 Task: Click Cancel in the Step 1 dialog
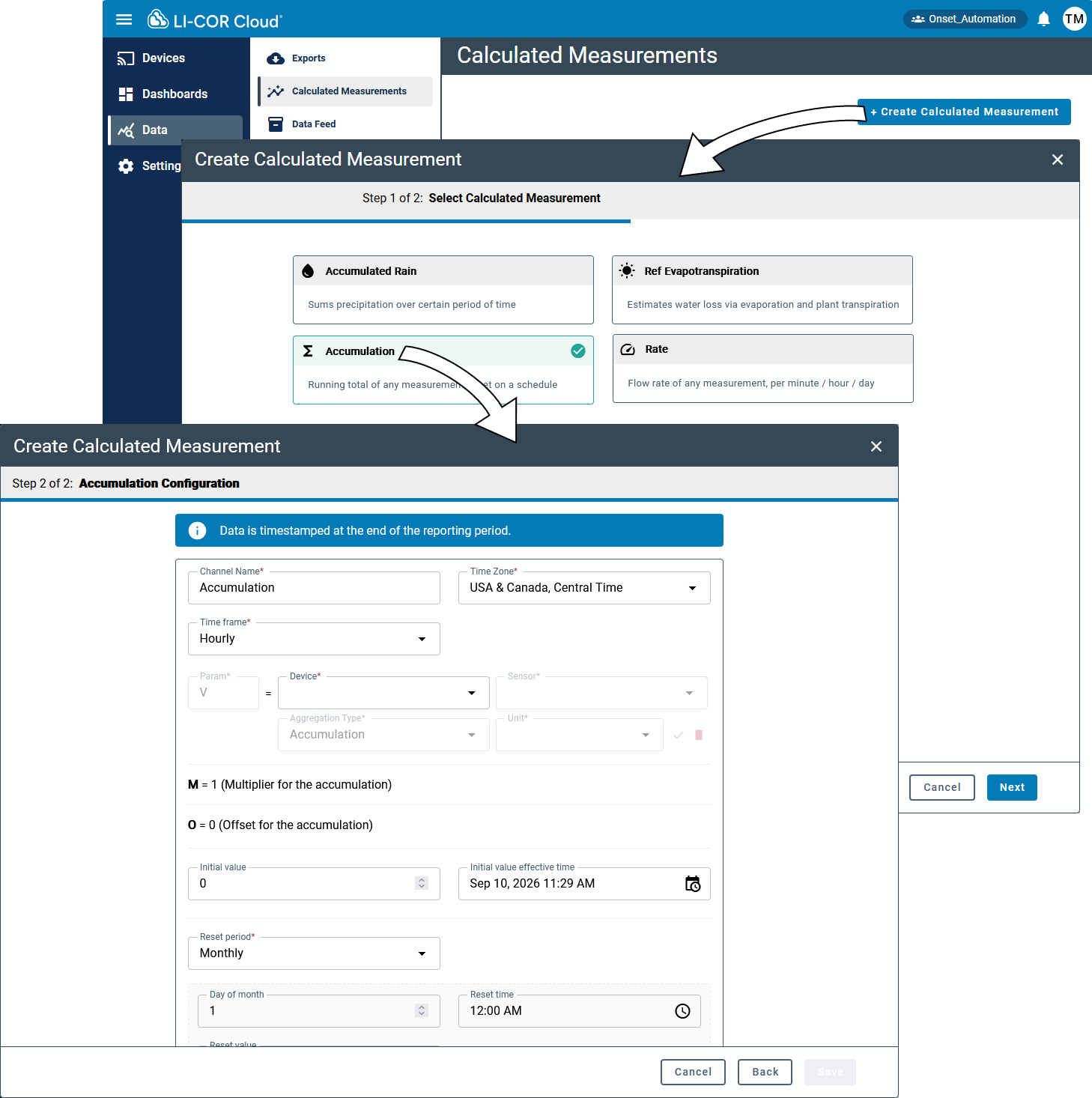[x=942, y=787]
